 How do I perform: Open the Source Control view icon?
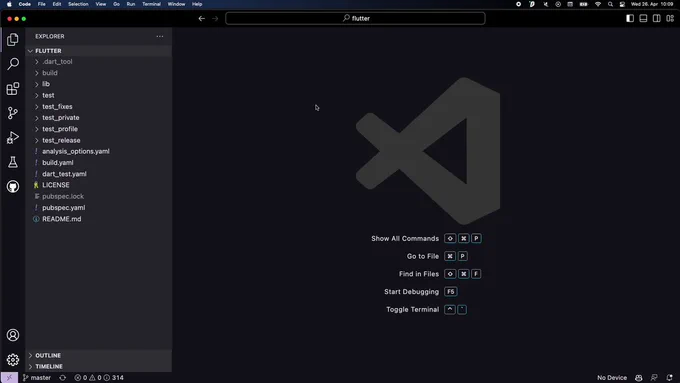coord(13,113)
